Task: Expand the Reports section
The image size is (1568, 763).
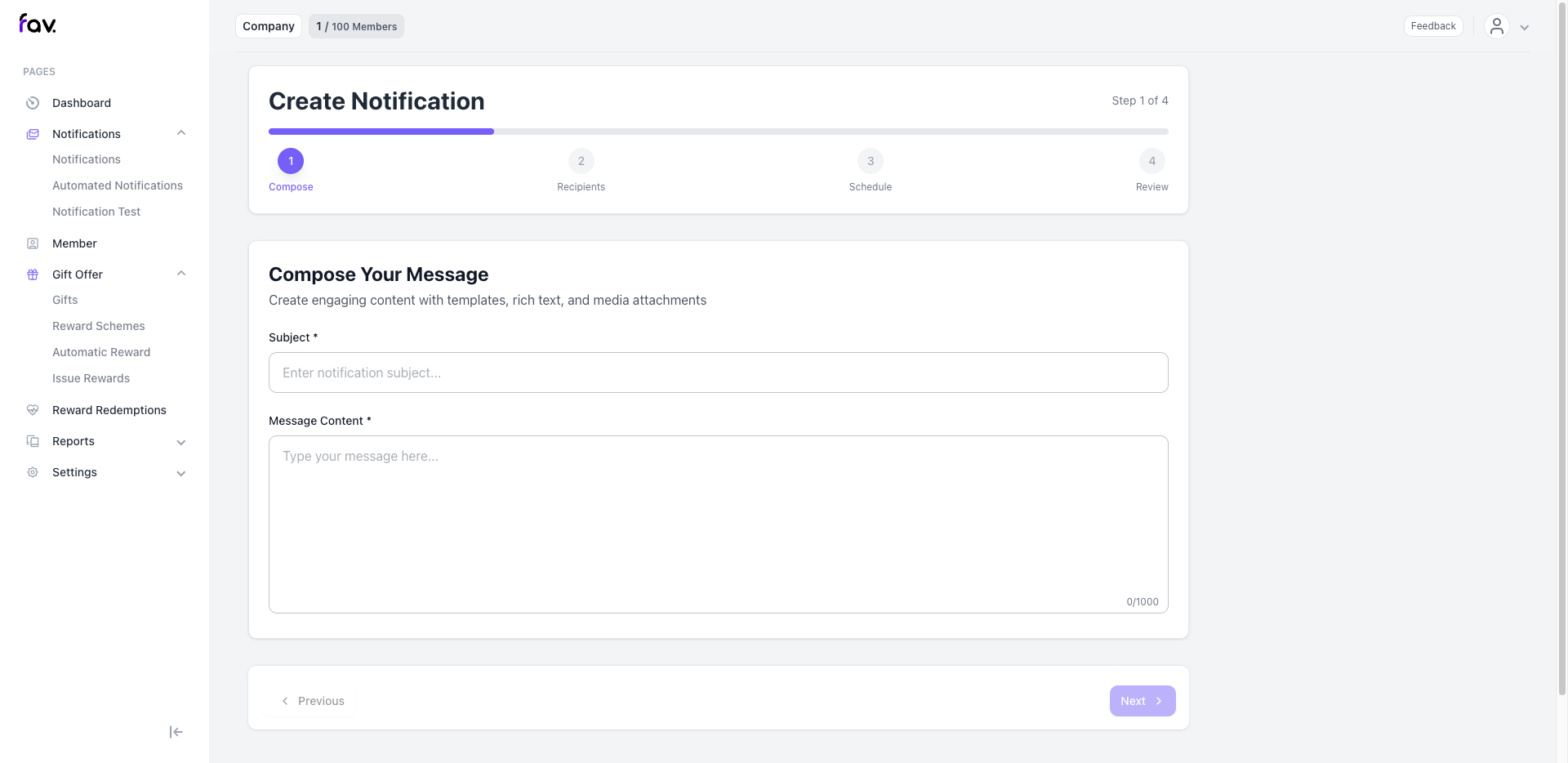Action: pyautogui.click(x=180, y=442)
